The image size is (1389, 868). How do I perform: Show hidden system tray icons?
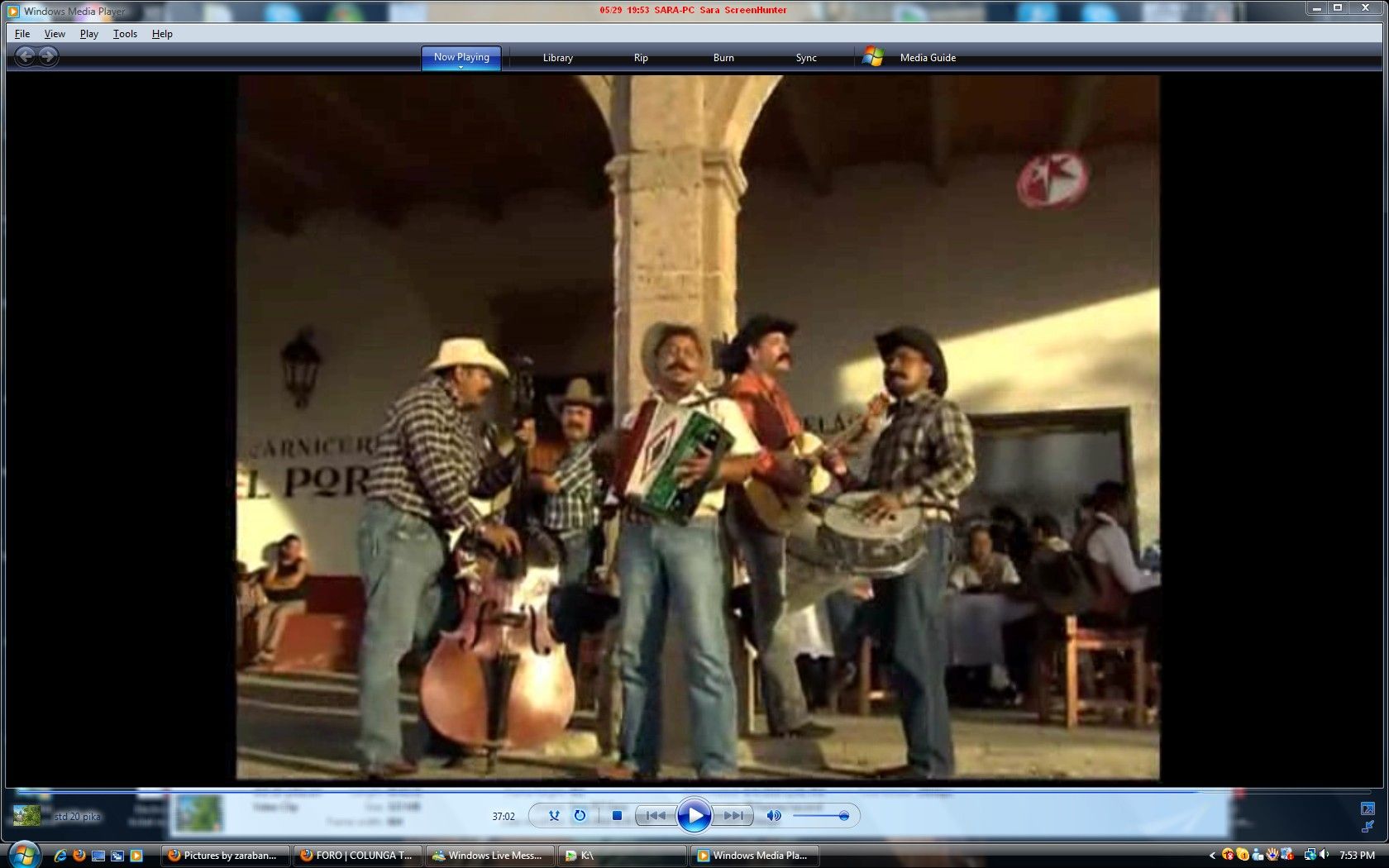[1212, 856]
